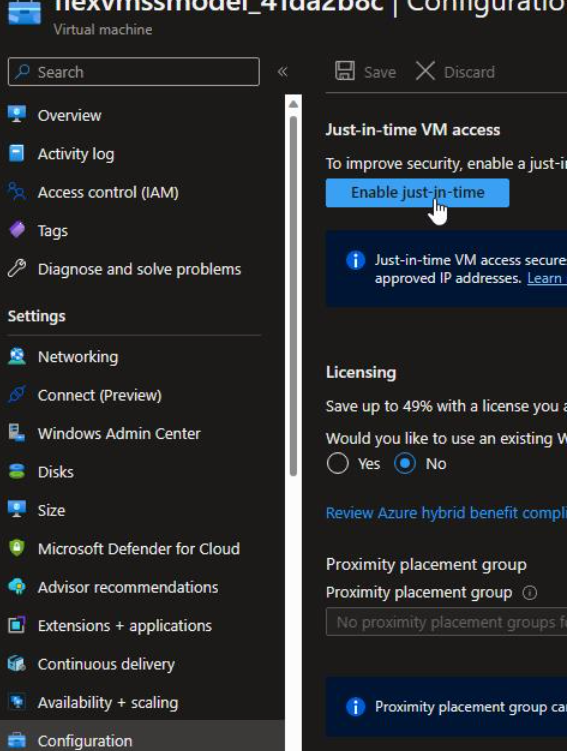
Task: Click the Discard X icon
Action: (x=425, y=71)
